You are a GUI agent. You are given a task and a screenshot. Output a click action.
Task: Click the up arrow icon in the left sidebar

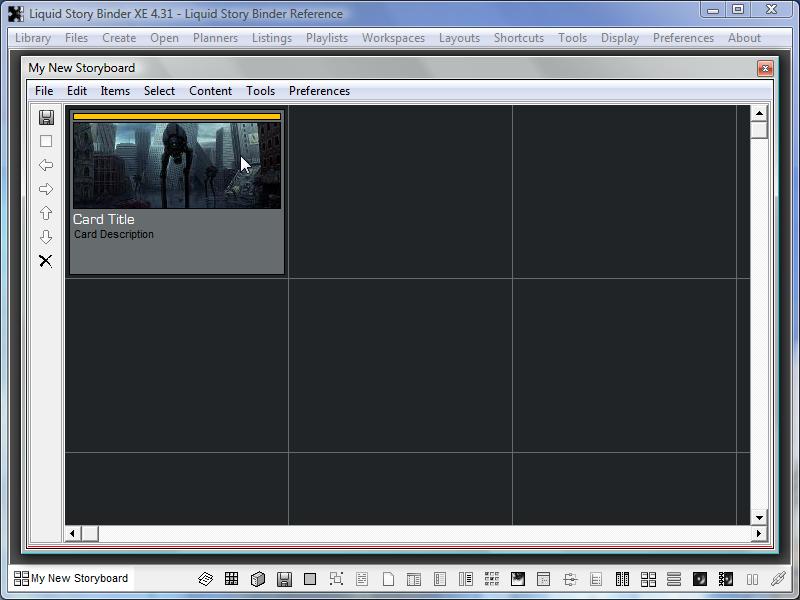click(x=46, y=213)
